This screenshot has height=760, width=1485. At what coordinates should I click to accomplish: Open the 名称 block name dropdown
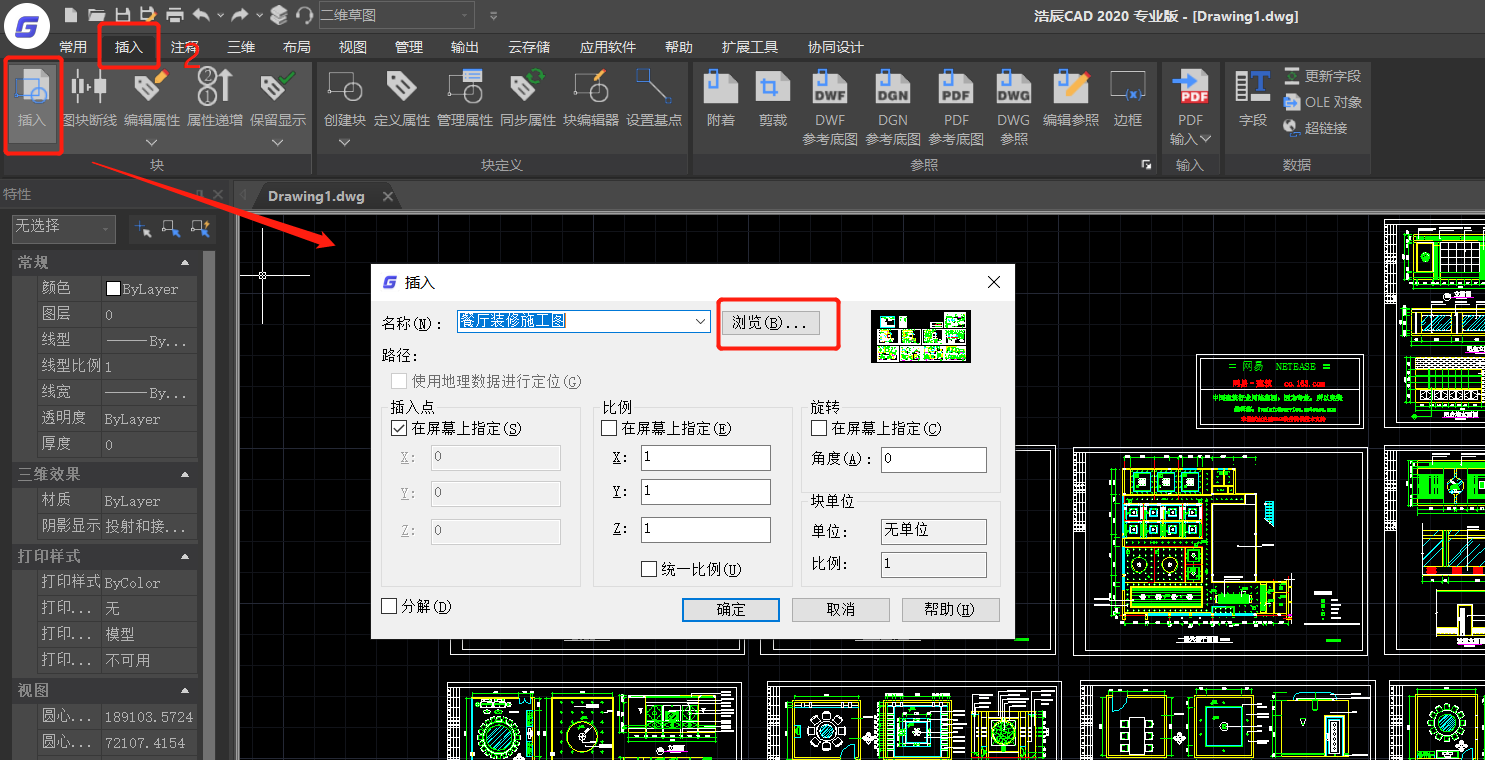point(701,321)
